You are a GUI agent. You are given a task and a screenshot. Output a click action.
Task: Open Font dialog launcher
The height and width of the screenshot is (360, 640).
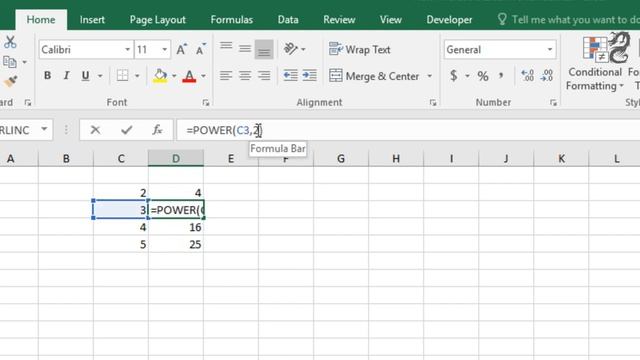(206, 103)
